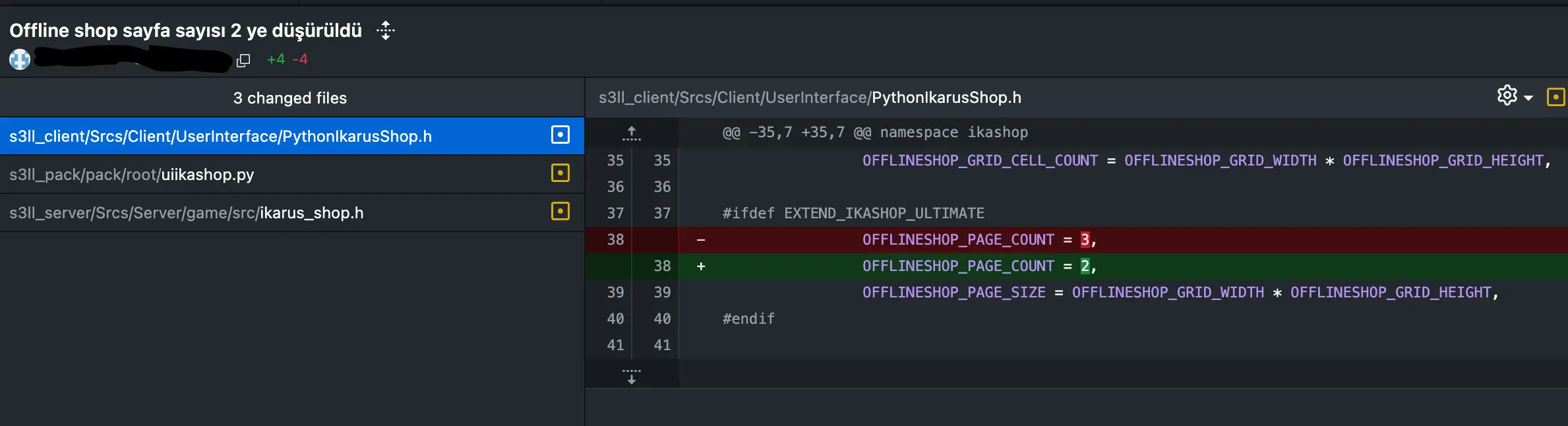Click the commit title text
1568x426 pixels.
(185, 30)
